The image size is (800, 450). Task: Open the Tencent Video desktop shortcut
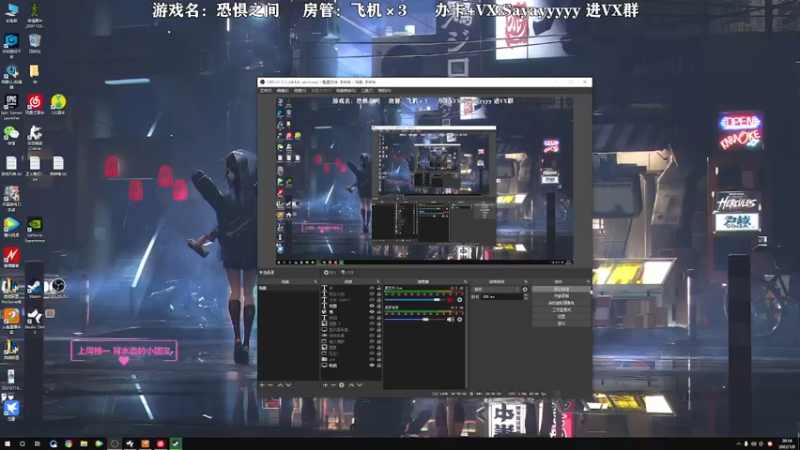11,228
